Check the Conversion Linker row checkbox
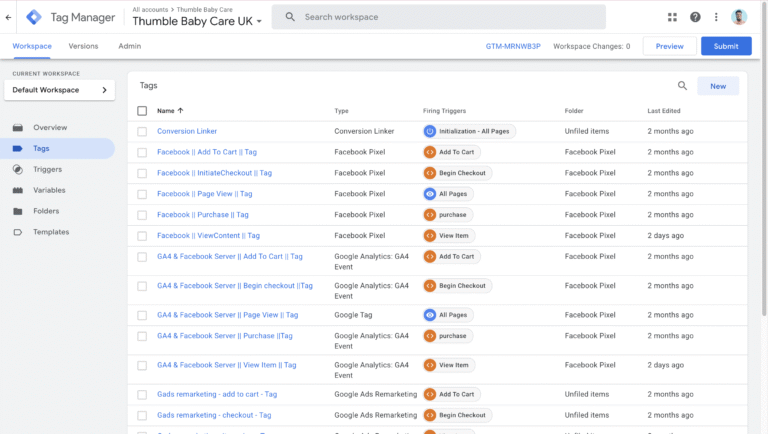768x434 pixels. tap(142, 131)
